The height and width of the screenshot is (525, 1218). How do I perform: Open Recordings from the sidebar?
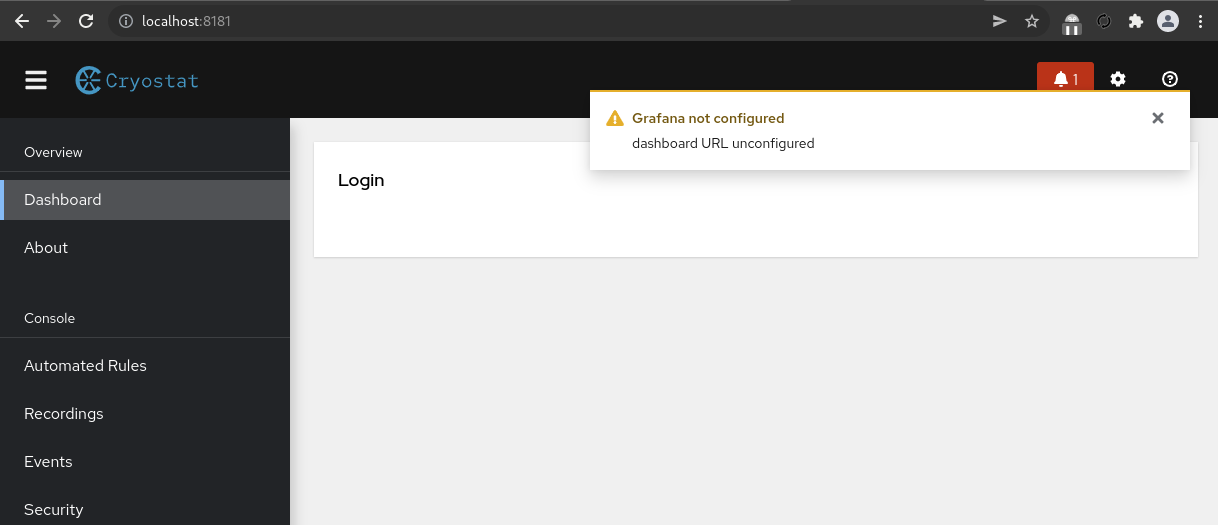pos(145,414)
